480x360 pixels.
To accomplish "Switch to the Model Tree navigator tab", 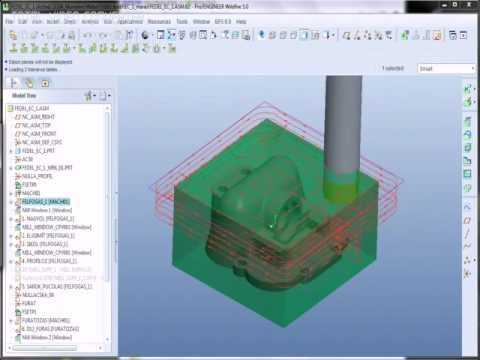I will click(x=14, y=83).
